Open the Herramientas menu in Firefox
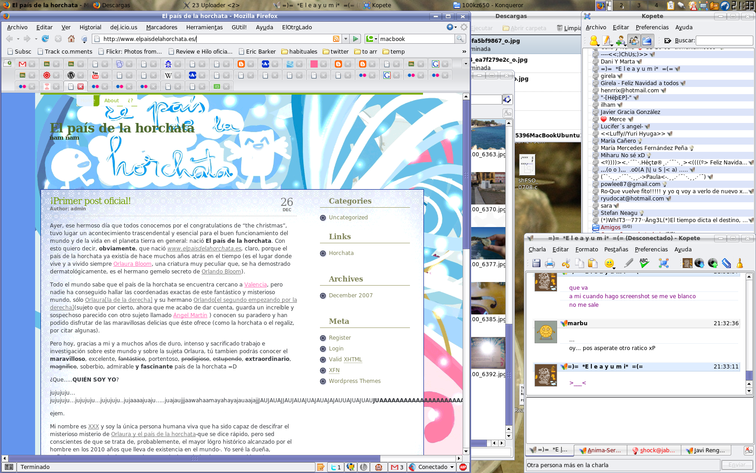This screenshot has height=473, width=756. click(x=204, y=27)
